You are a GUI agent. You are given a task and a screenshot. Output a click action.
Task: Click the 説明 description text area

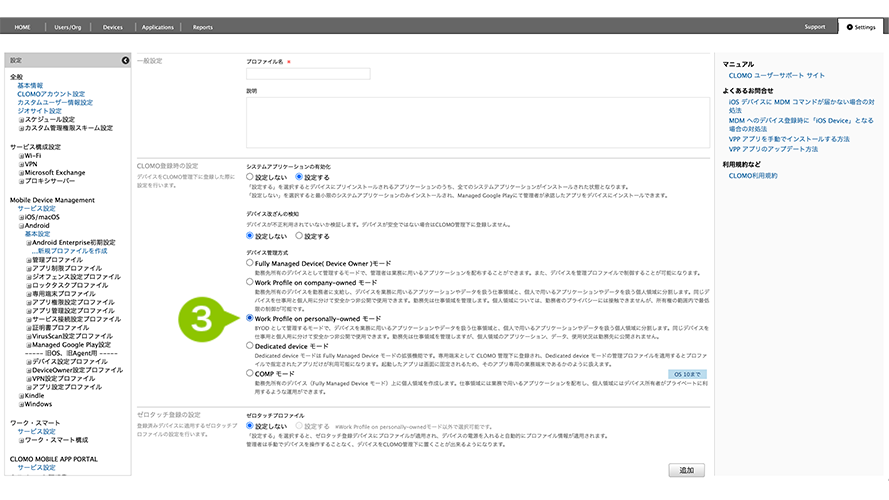click(x=477, y=122)
